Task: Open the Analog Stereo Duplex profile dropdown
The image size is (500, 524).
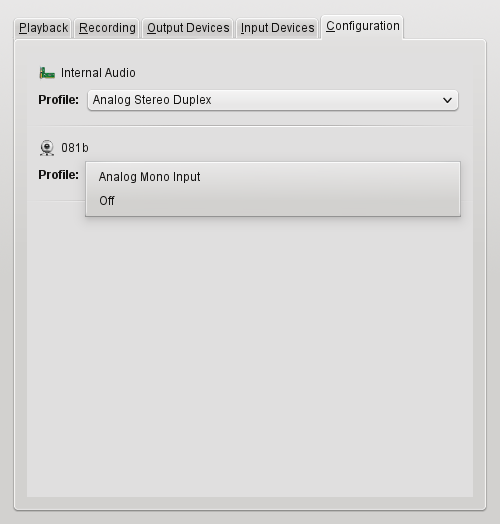Action: 273,100
